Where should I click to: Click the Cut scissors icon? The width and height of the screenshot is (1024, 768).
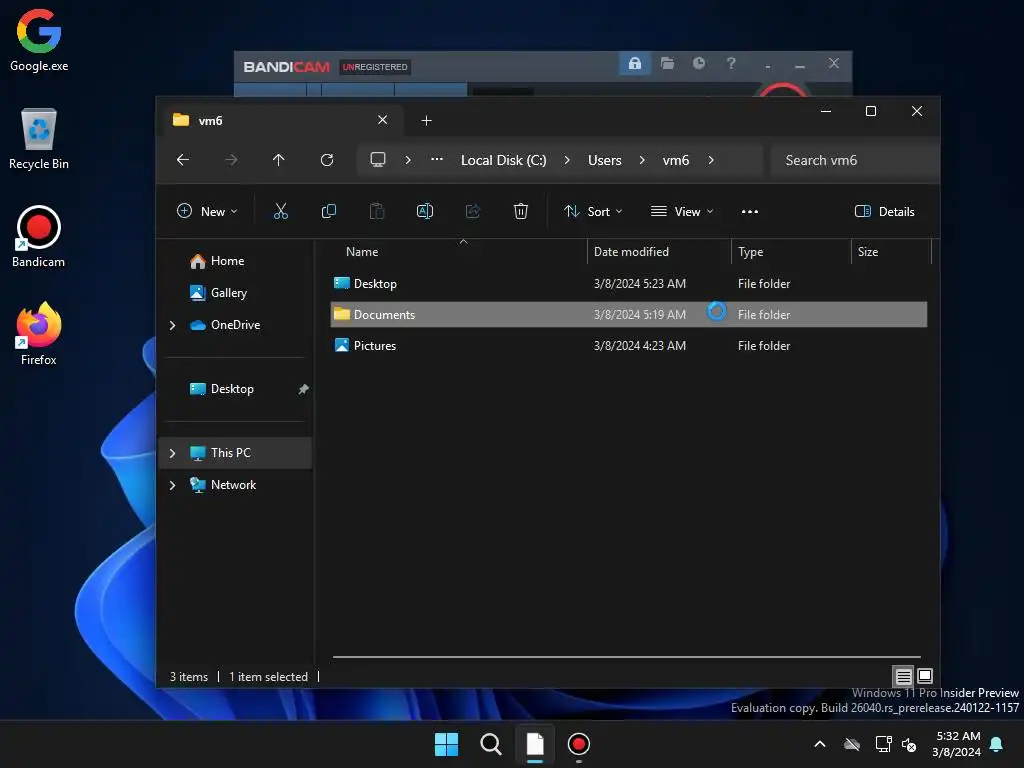(x=281, y=211)
